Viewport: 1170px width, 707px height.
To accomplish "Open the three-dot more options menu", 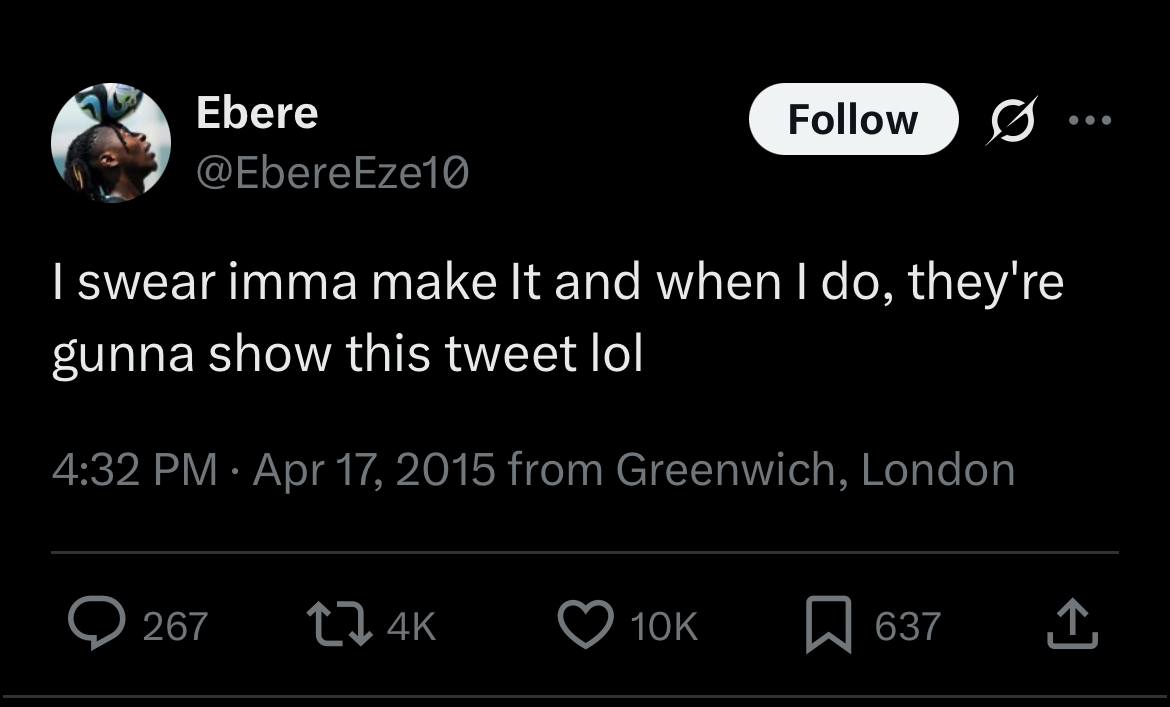I will [x=1089, y=120].
